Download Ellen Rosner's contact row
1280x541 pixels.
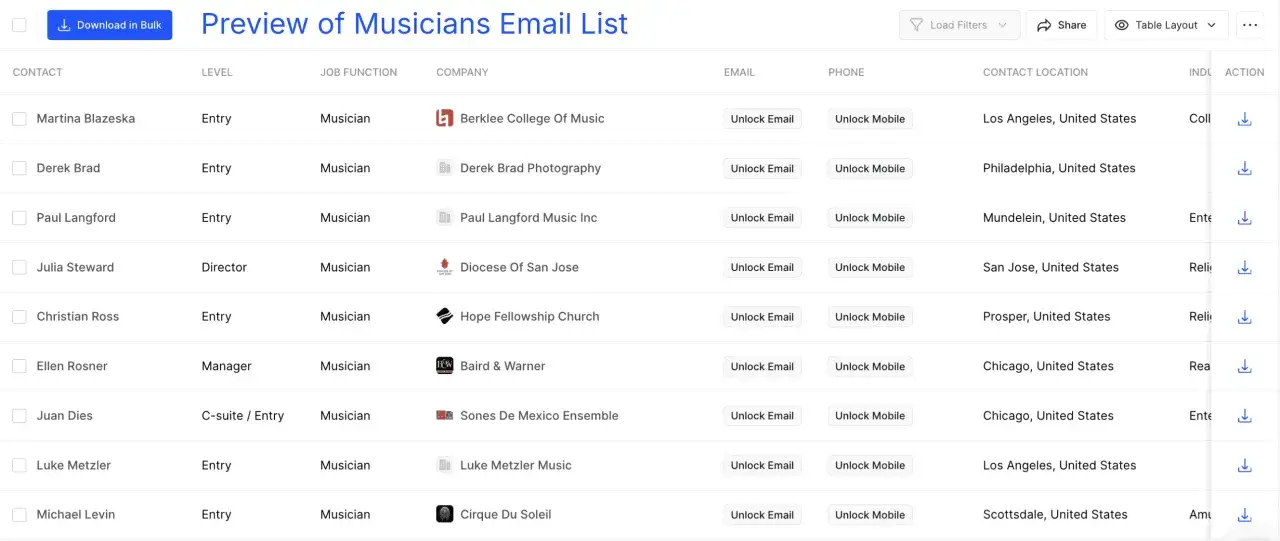click(x=1244, y=366)
